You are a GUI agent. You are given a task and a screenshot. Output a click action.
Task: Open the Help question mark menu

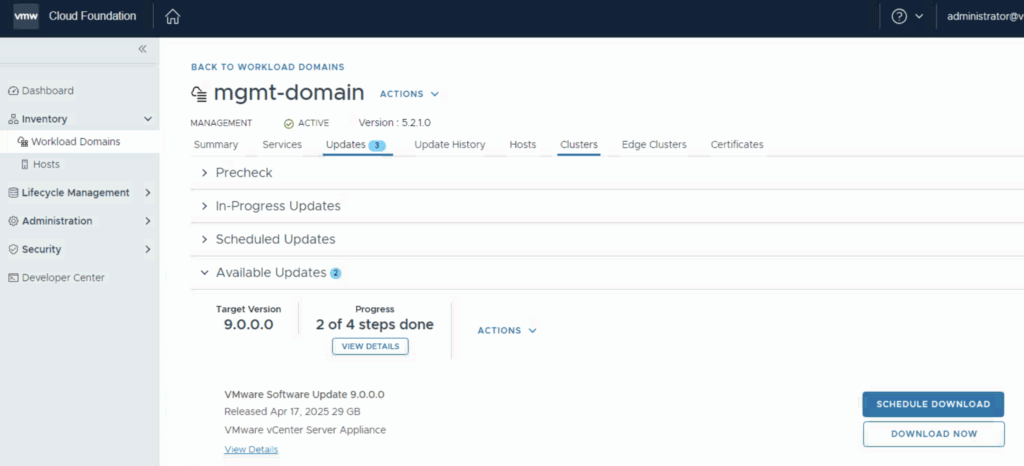click(898, 17)
